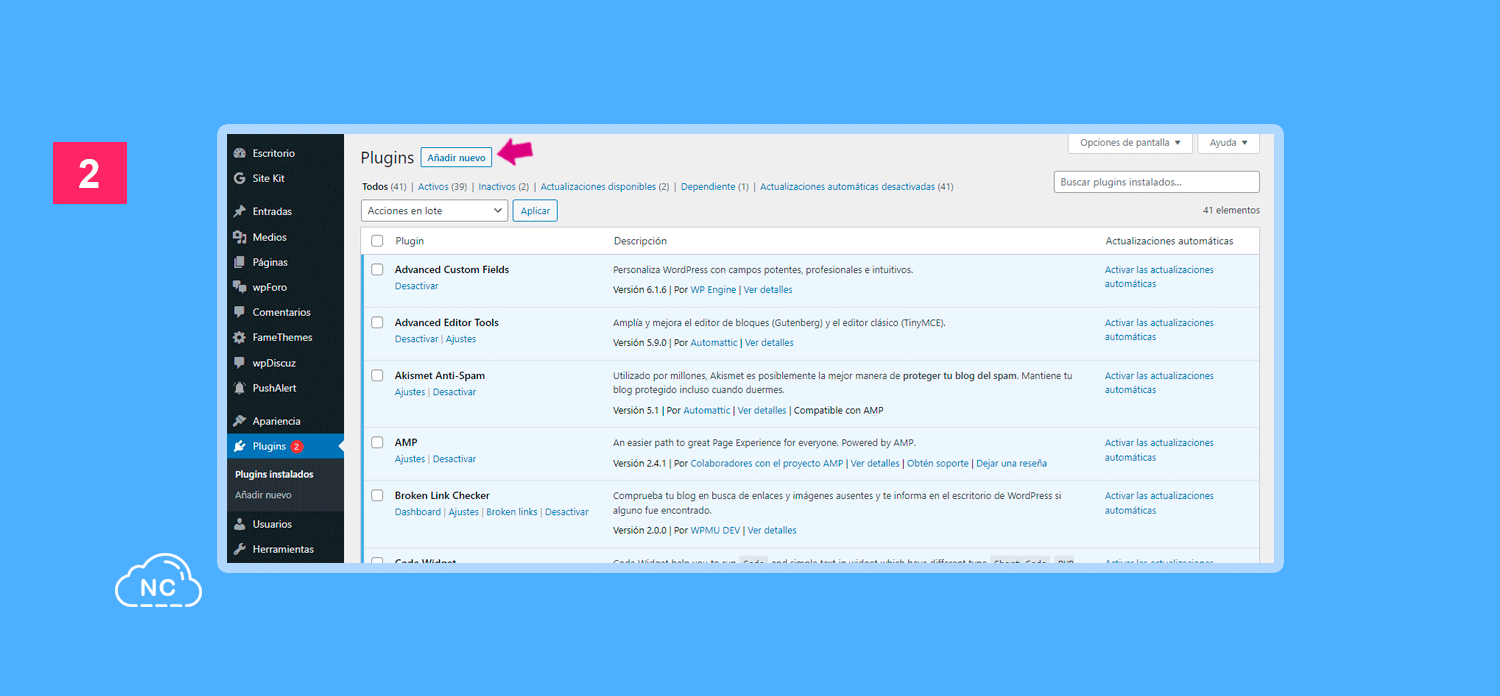Open Colaboradores con el proyecto AMP link
Viewport: 1500px width, 696px height.
tap(767, 464)
